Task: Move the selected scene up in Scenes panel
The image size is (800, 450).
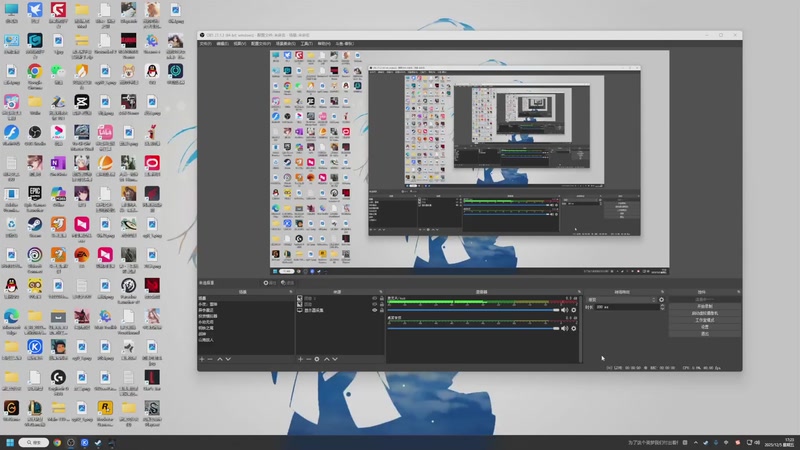Action: coord(220,359)
